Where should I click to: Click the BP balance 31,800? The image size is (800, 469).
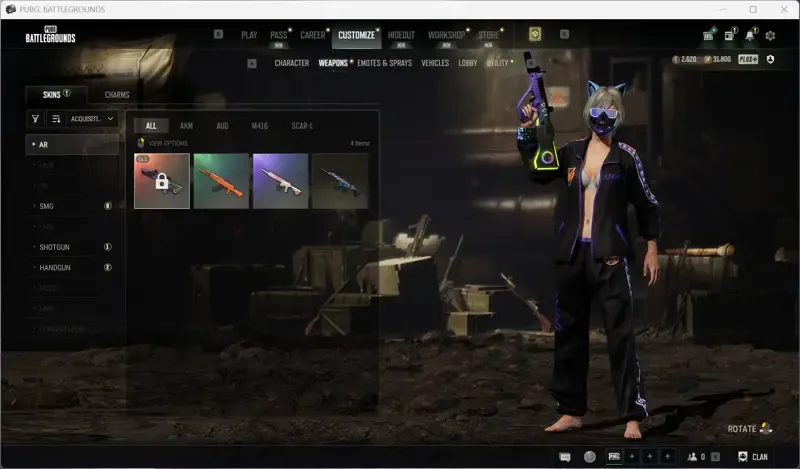(x=717, y=59)
